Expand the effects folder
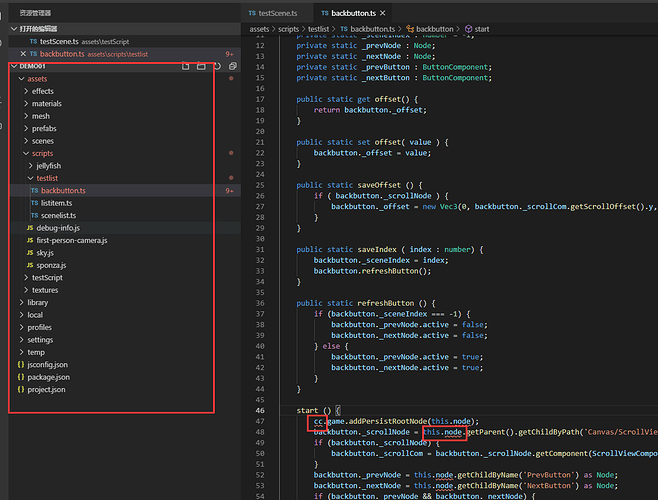The image size is (658, 500). (42, 91)
